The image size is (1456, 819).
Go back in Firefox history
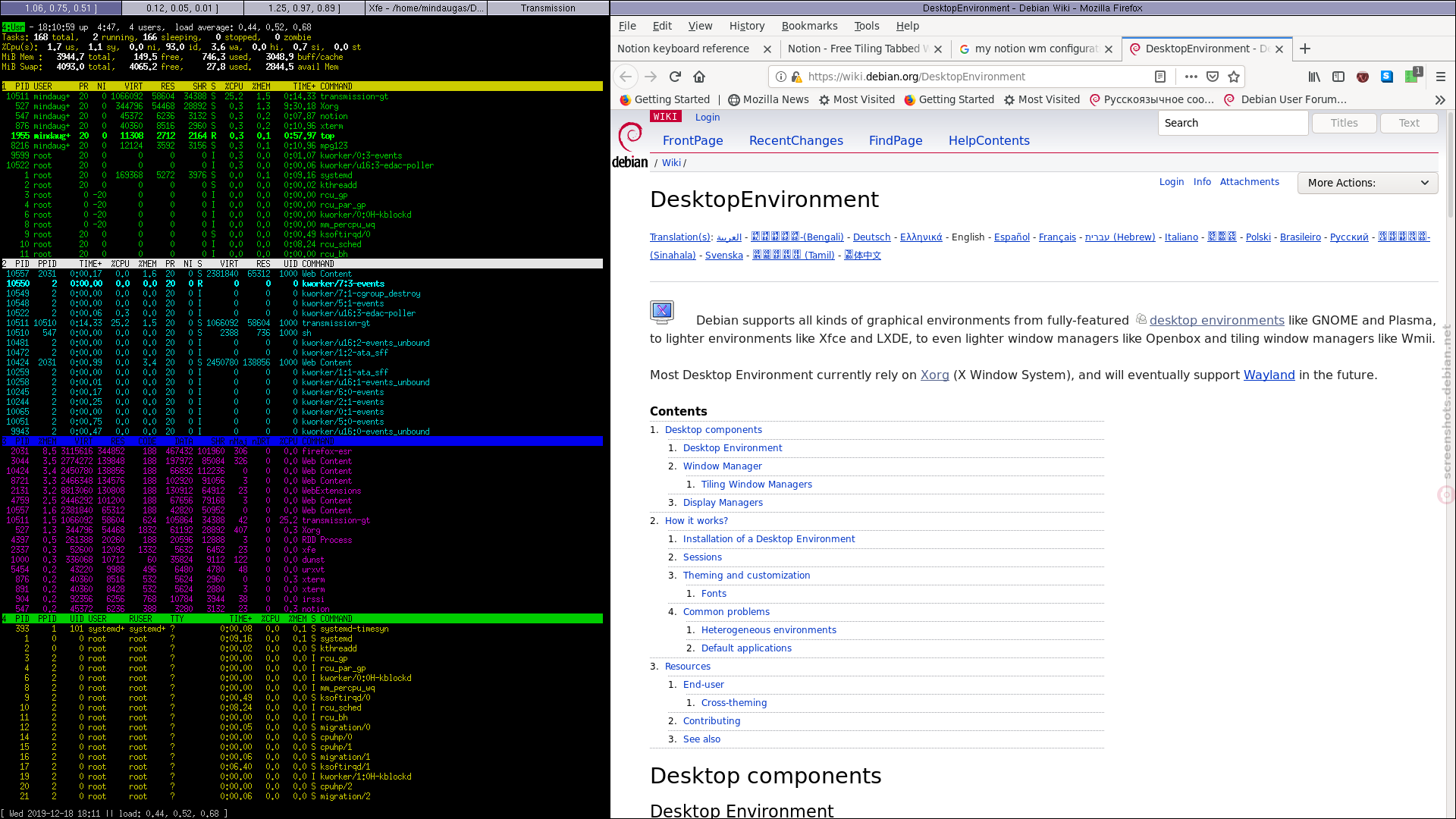(626, 77)
